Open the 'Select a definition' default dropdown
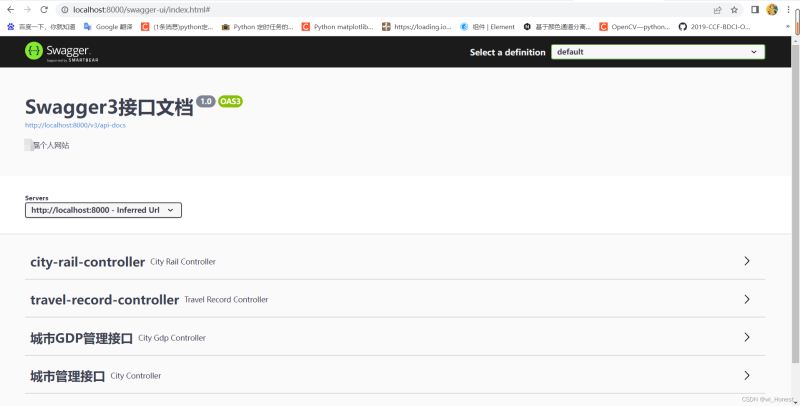Screen dimensions: 800x406 (658, 52)
